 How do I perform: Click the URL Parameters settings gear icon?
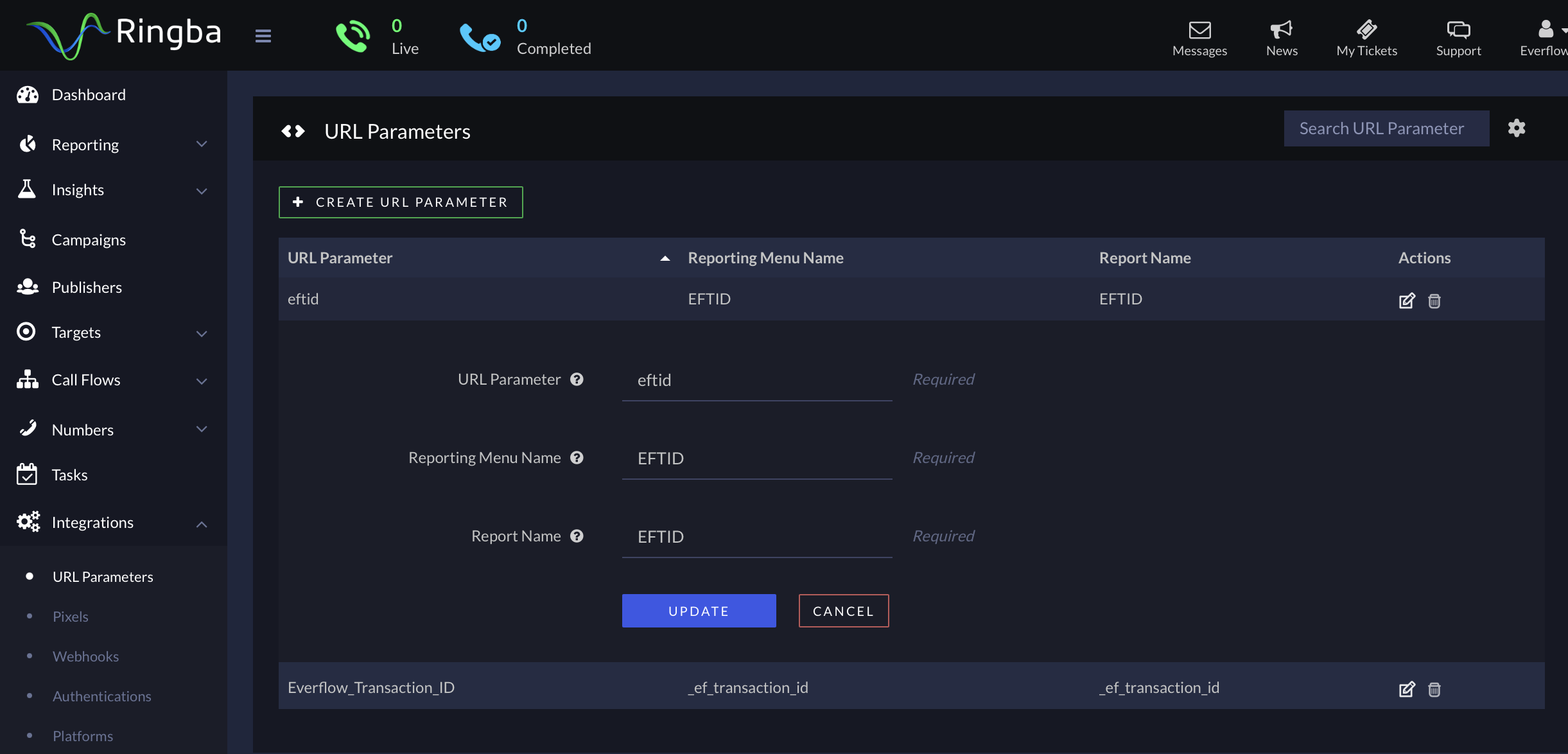click(x=1517, y=128)
